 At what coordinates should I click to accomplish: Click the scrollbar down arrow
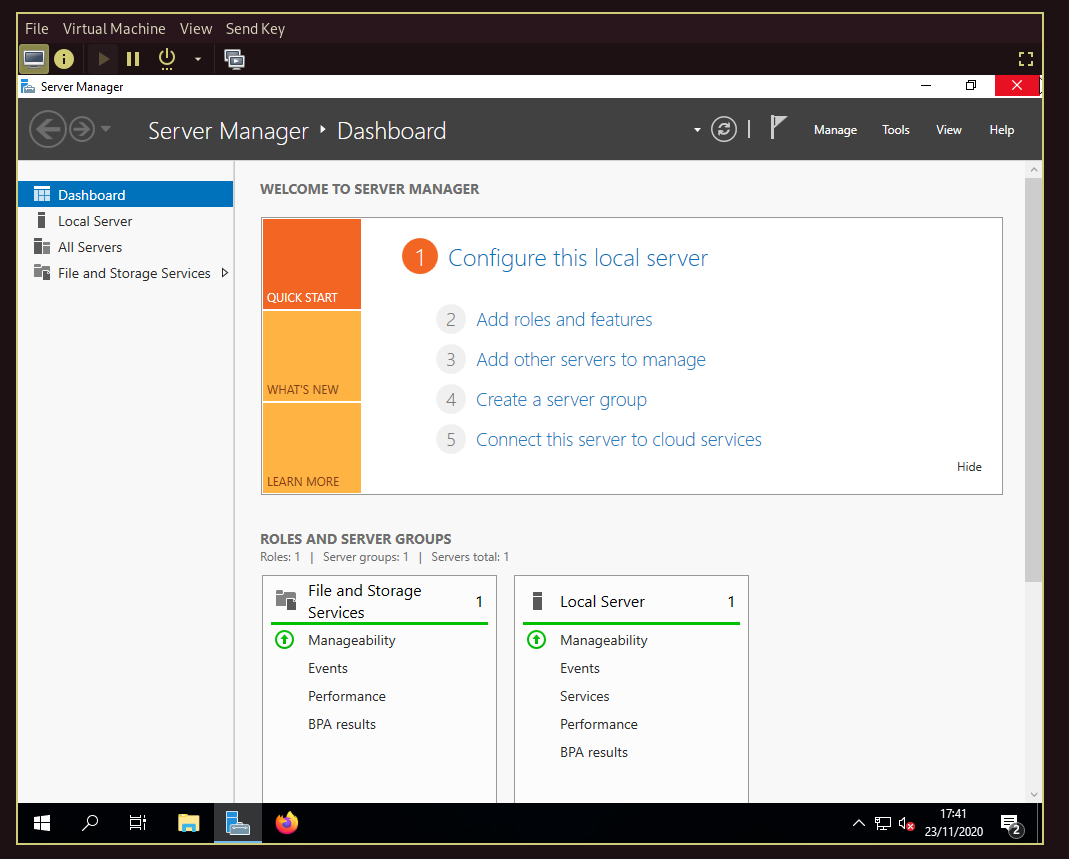pyautogui.click(x=1034, y=794)
